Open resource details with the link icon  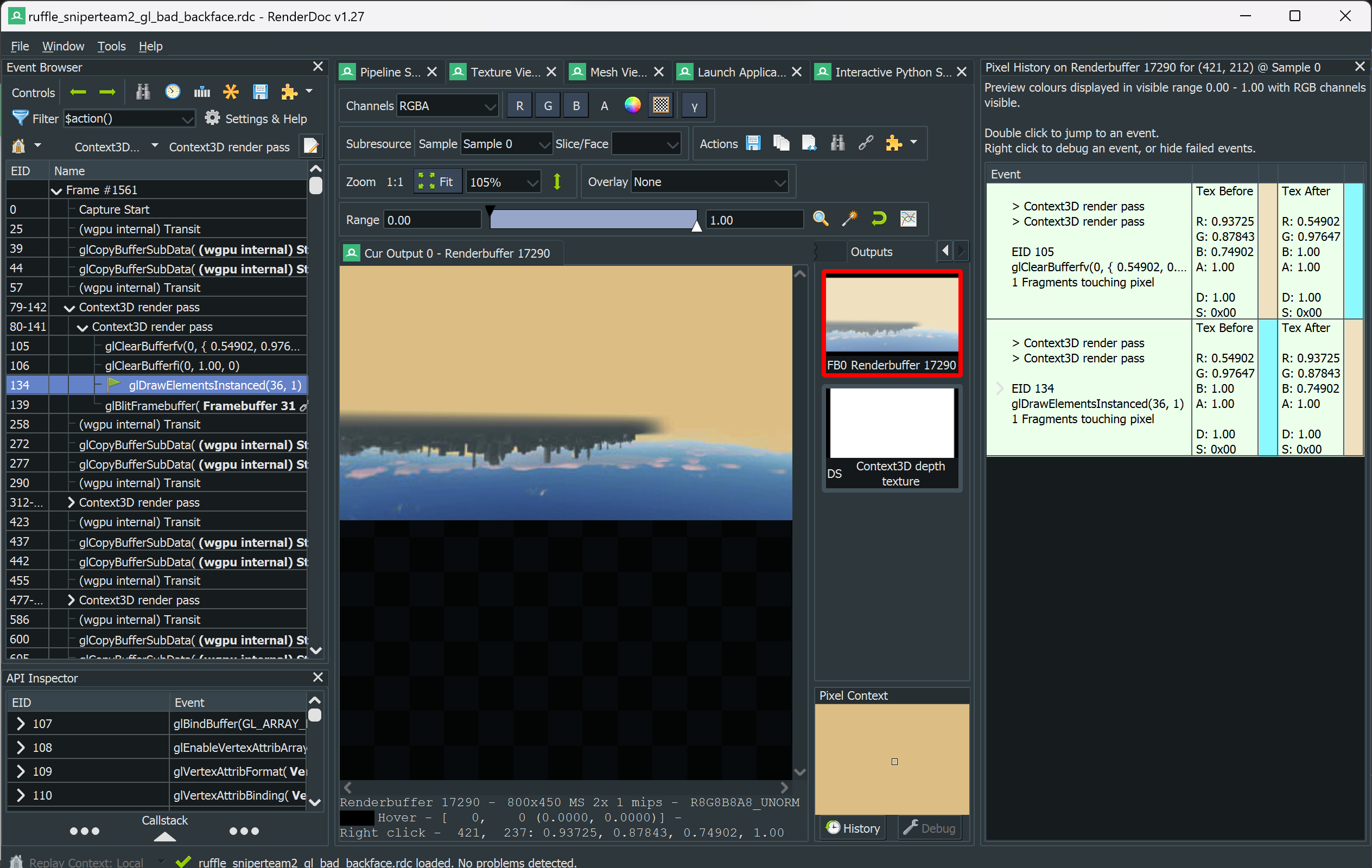(x=866, y=143)
